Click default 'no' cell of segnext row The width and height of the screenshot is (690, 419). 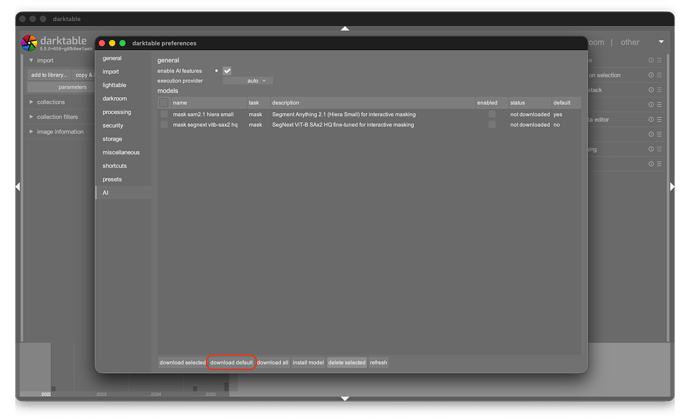pyautogui.click(x=557, y=125)
